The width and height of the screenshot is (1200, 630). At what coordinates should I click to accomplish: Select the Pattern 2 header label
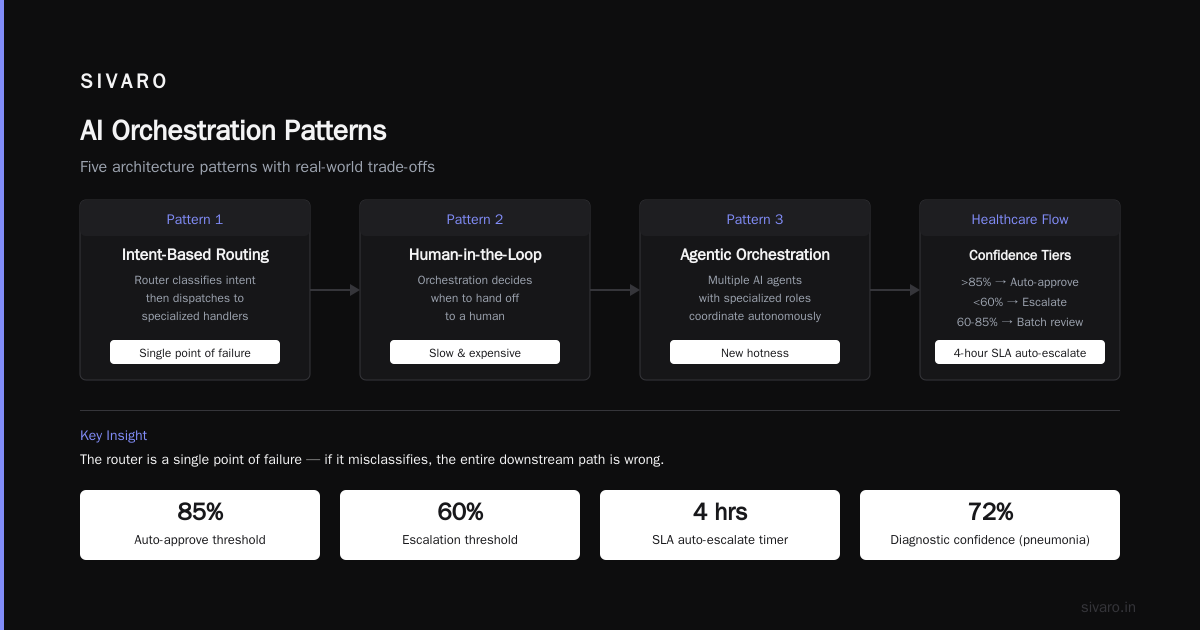475,219
